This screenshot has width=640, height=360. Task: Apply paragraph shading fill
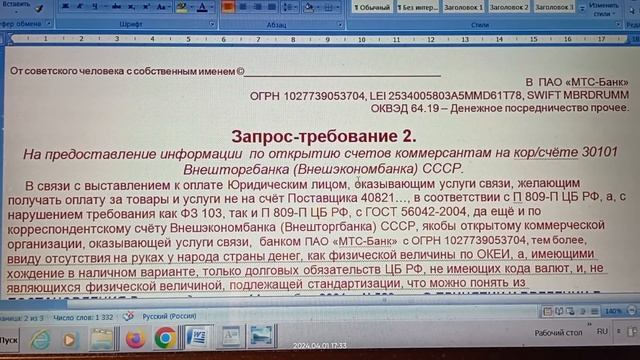pyautogui.click(x=309, y=7)
